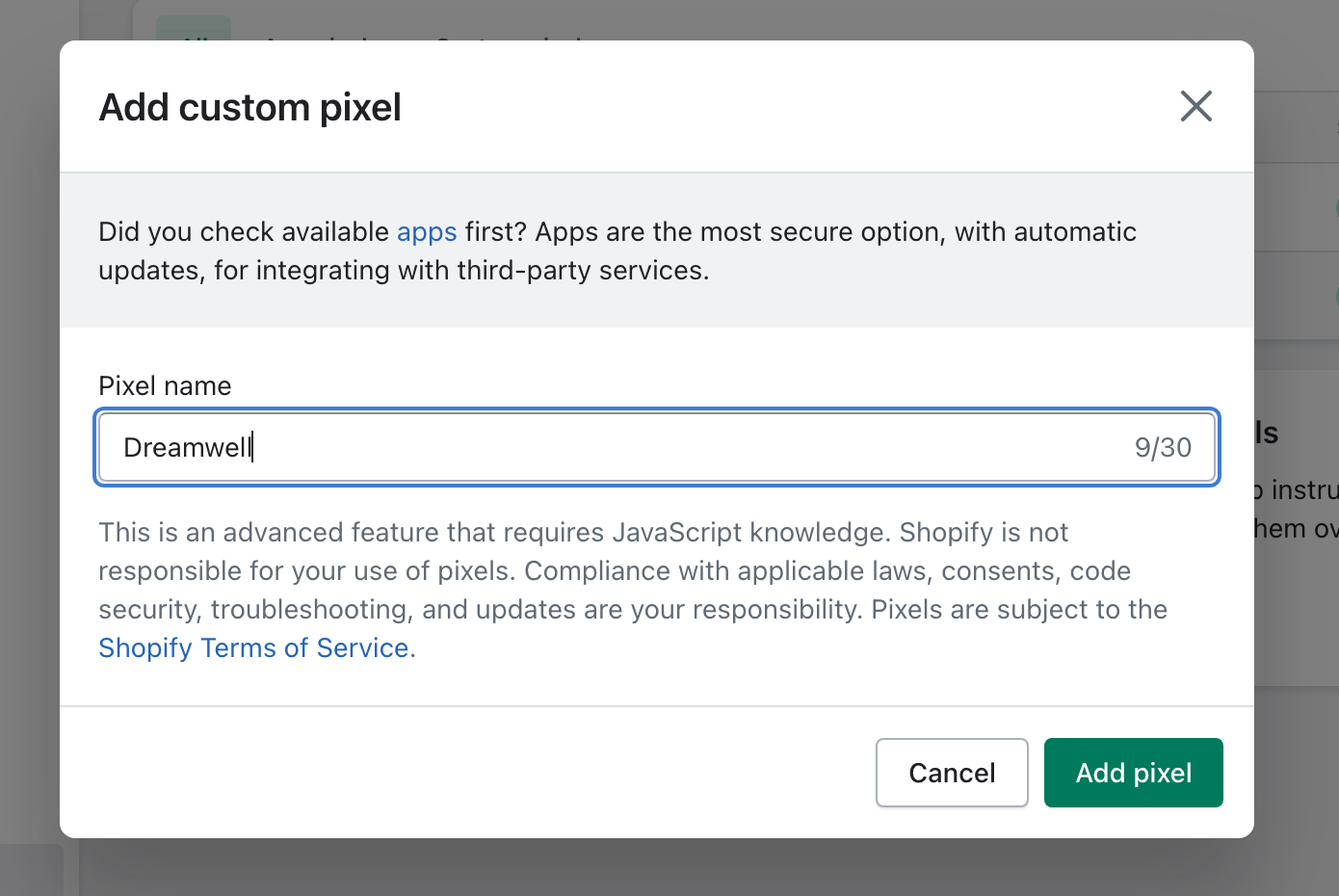Click the partially visible heading at right edge

point(1268,432)
